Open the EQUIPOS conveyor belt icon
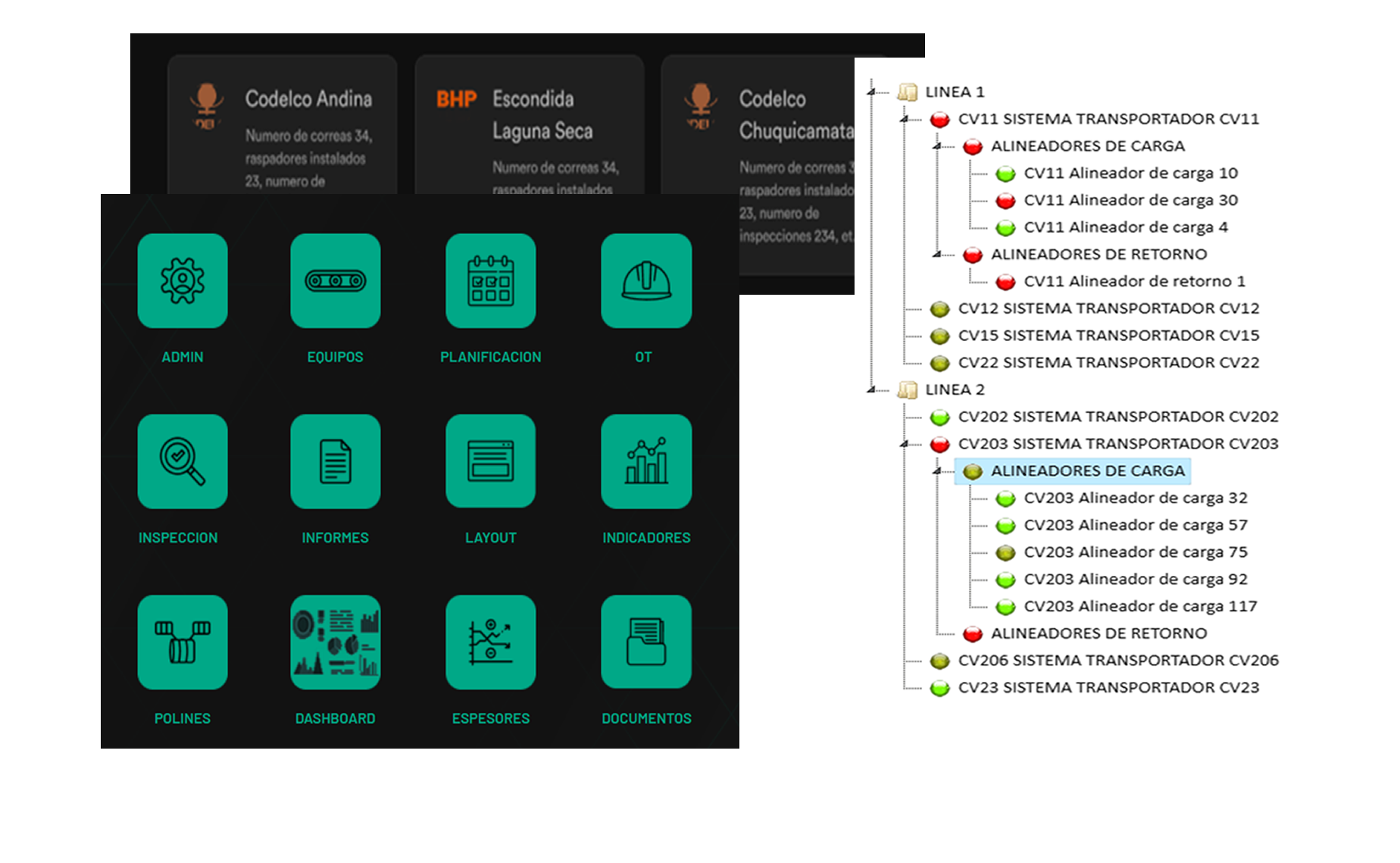Image resolution: width=1400 pixels, height=863 pixels. (336, 280)
